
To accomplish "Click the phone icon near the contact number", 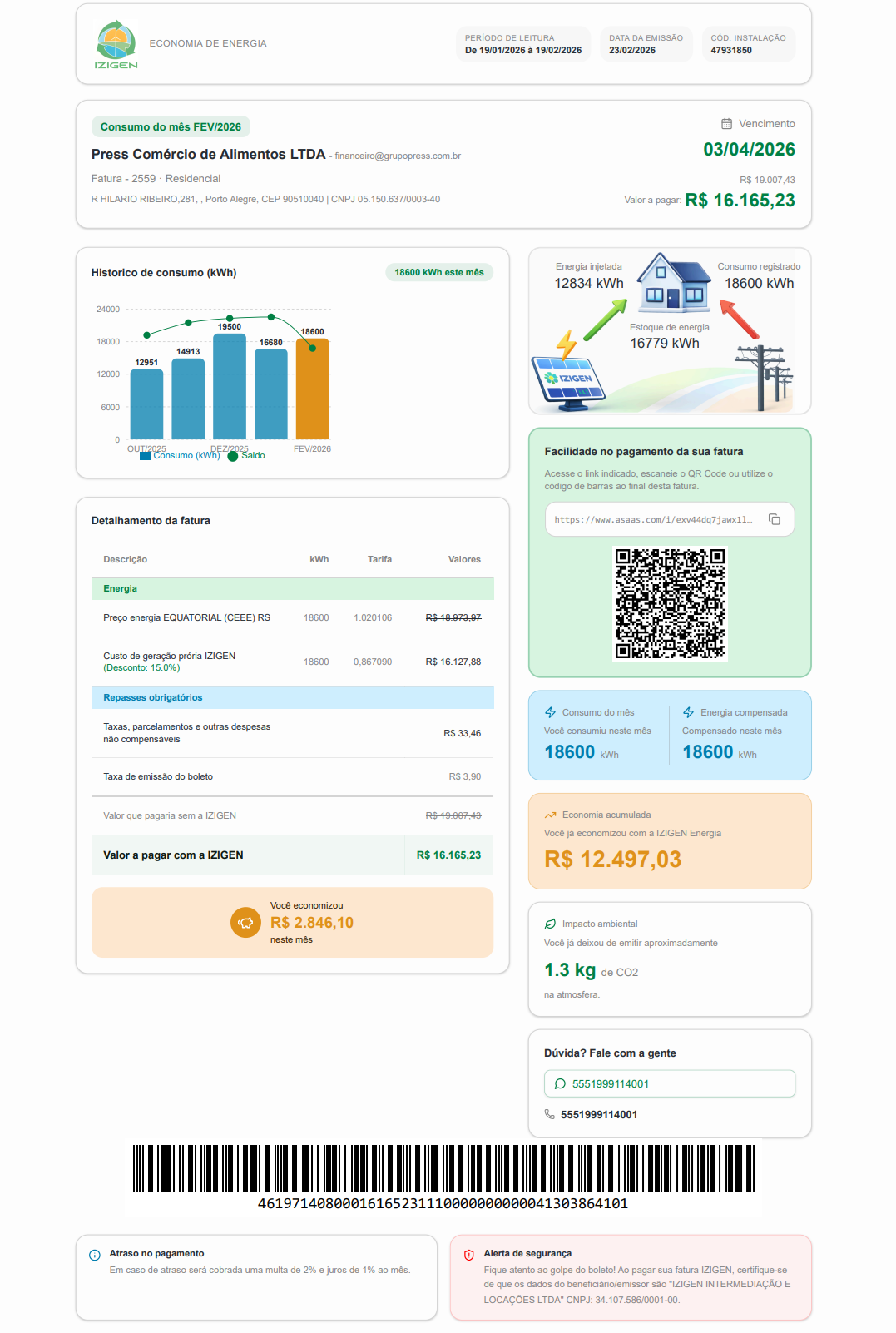I will [550, 1114].
